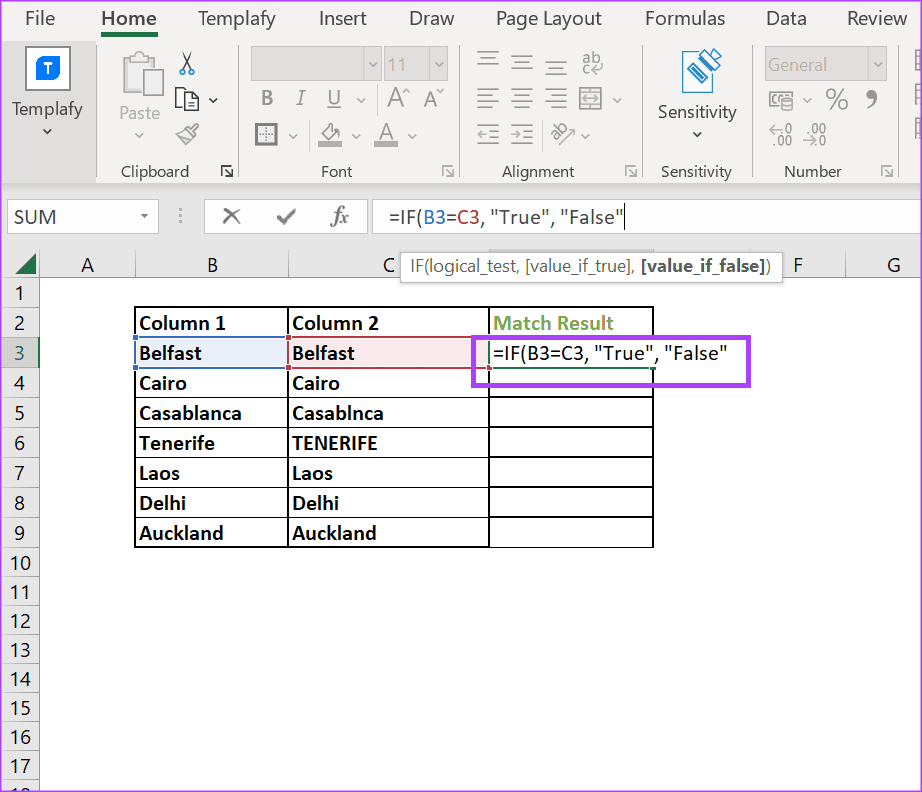Switch to Page Layout tab
Screen dimensions: 922x792
point(549,18)
